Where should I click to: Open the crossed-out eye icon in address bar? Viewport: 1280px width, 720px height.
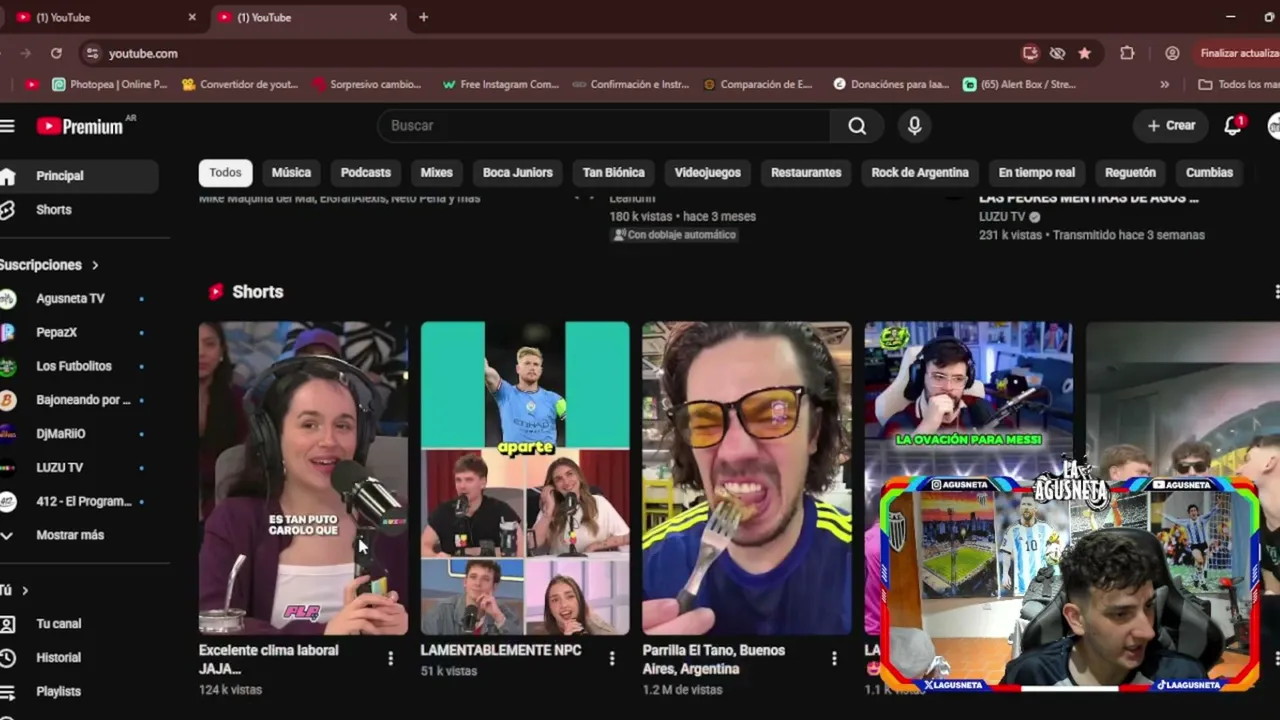click(x=1057, y=53)
